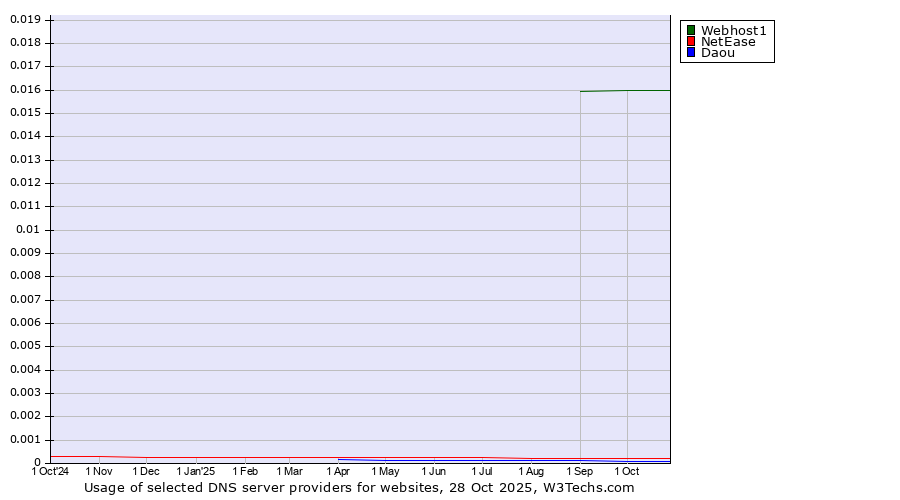Viewport: 900px width, 500px height.
Task: Select the Webhost1 legend label
Action: click(x=733, y=30)
